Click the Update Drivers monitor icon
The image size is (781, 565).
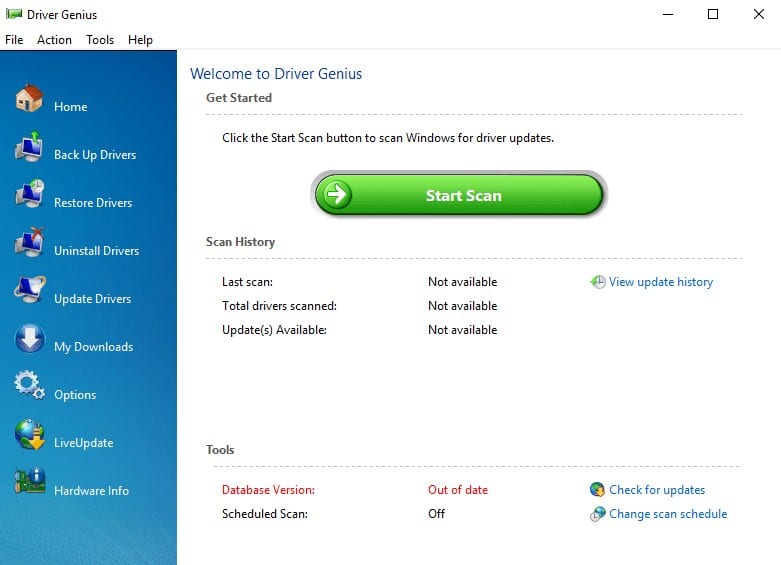click(29, 290)
